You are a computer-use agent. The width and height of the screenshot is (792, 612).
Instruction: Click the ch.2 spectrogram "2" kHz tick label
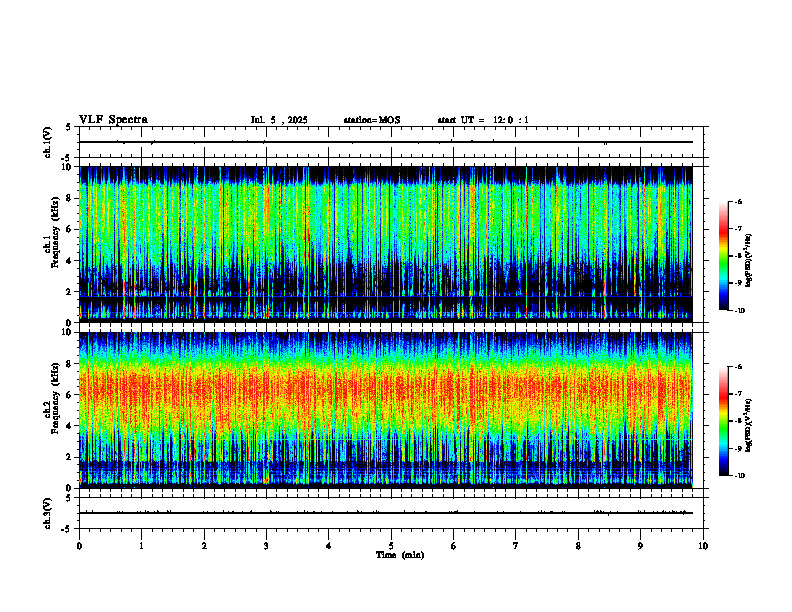70,457
